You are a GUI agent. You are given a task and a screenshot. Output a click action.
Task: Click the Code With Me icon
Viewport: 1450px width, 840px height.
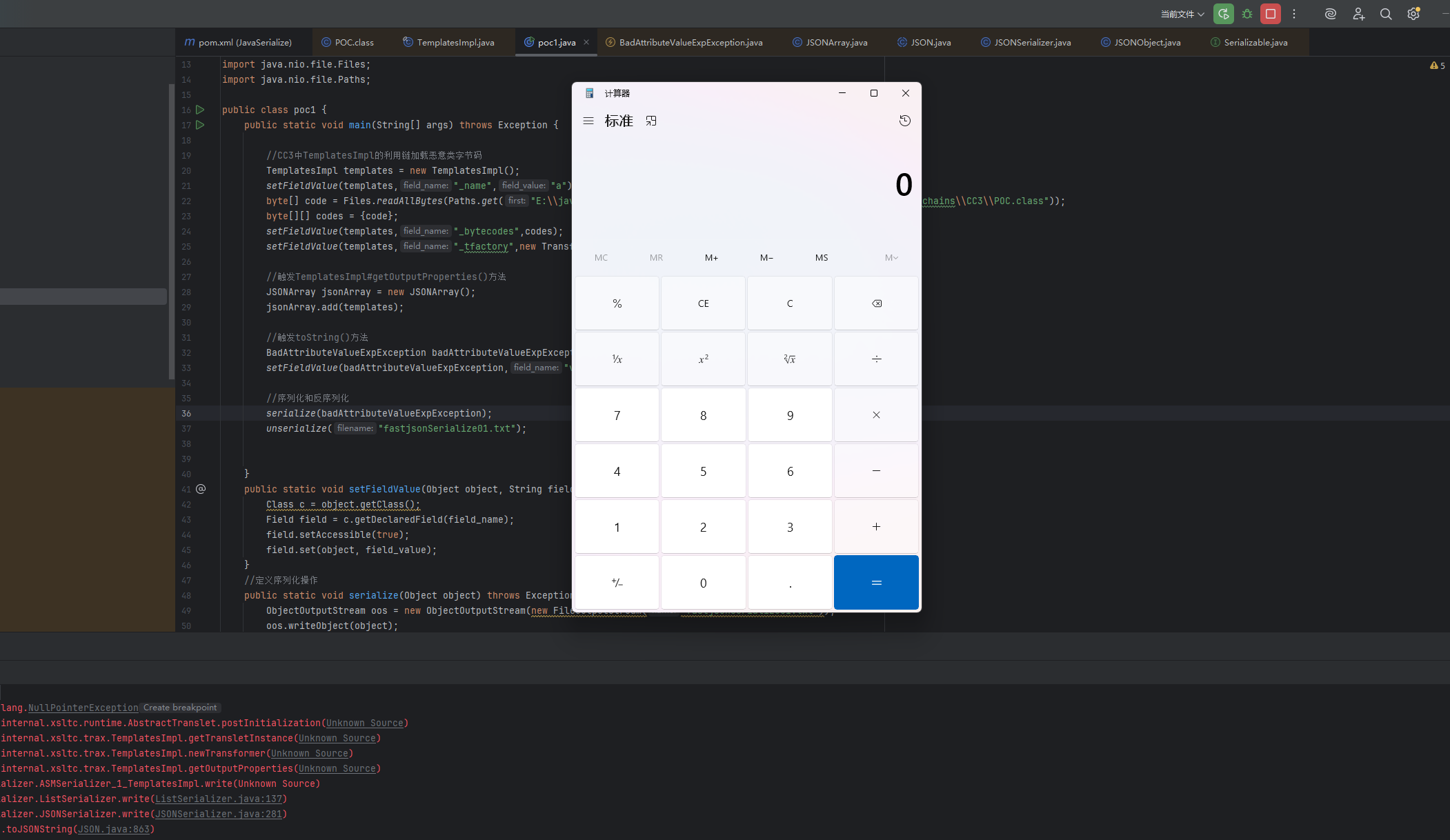coord(1358,14)
